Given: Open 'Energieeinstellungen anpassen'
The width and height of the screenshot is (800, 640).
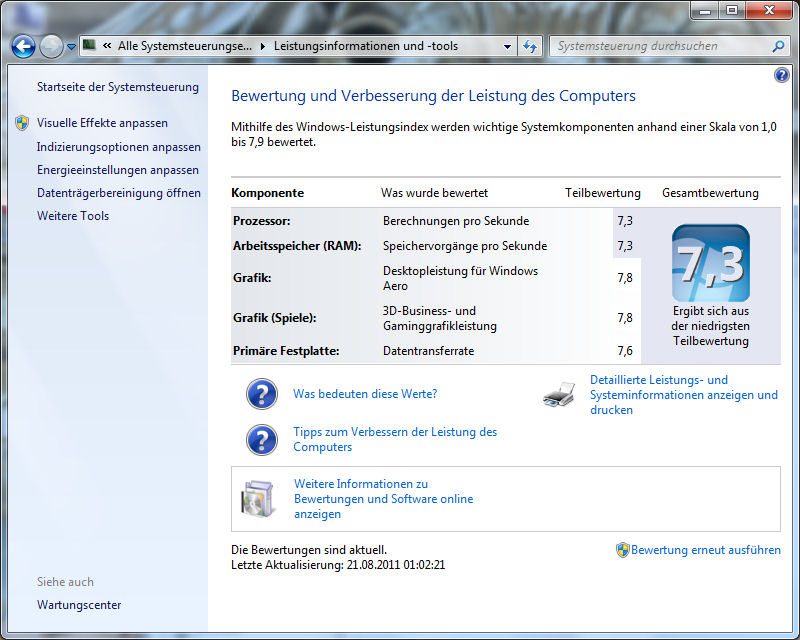Looking at the screenshot, I should [118, 170].
